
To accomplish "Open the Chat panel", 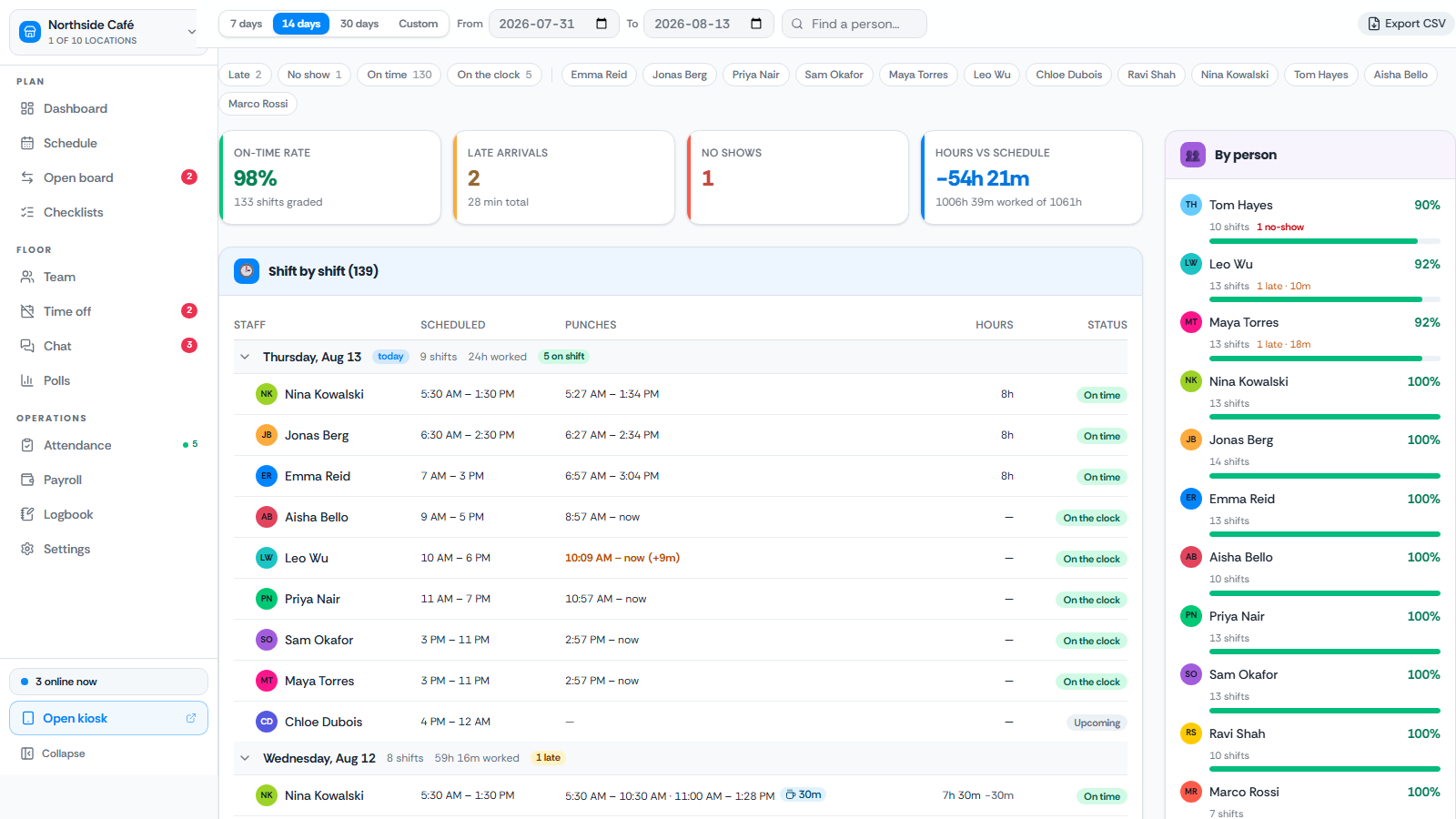I will point(108,346).
